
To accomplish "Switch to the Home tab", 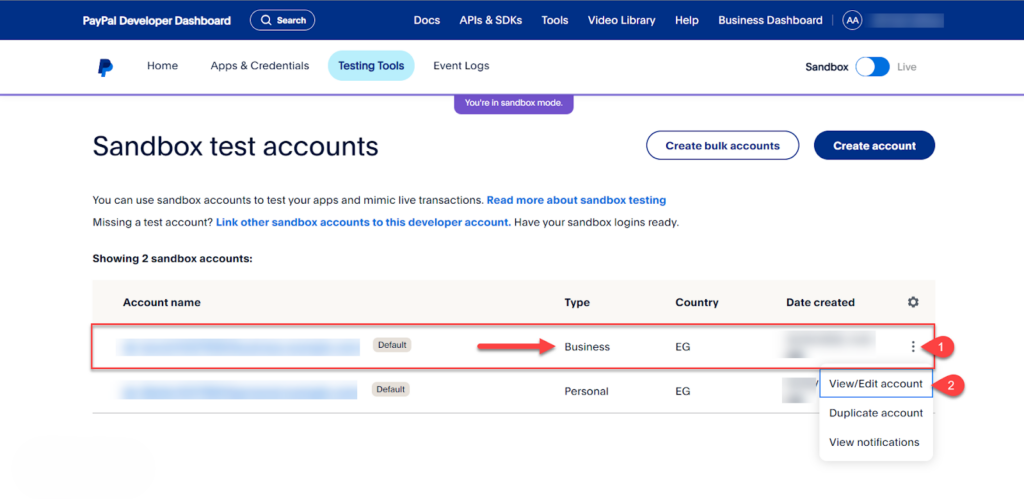I will pyautogui.click(x=162, y=66).
